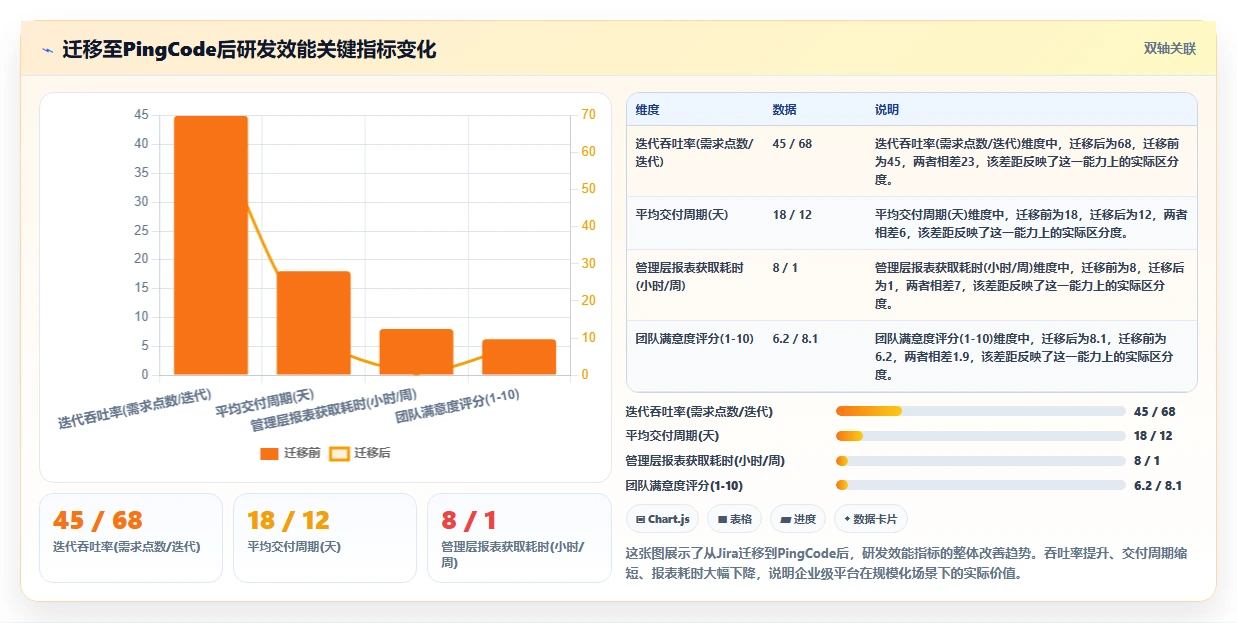The image size is (1237, 623).
Task: Click the orange 迁移前 legend swatch
Action: 269,454
